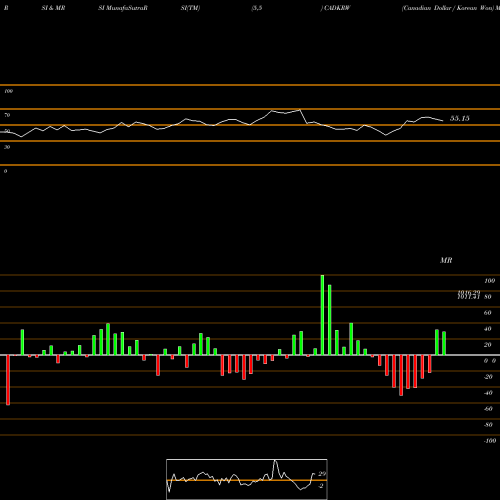
Task: Click the RSI line peak near the 70 level
Action: tap(300, 110)
